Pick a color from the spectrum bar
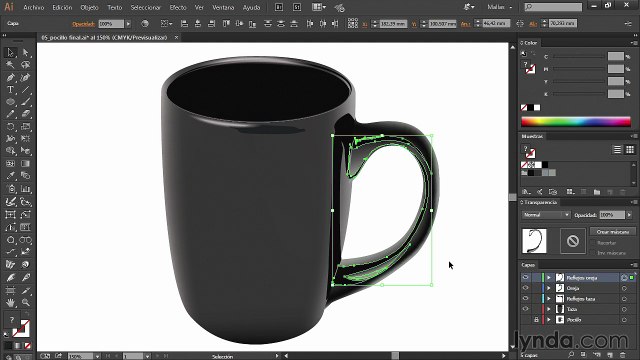This screenshot has width=640, height=360. click(x=576, y=122)
